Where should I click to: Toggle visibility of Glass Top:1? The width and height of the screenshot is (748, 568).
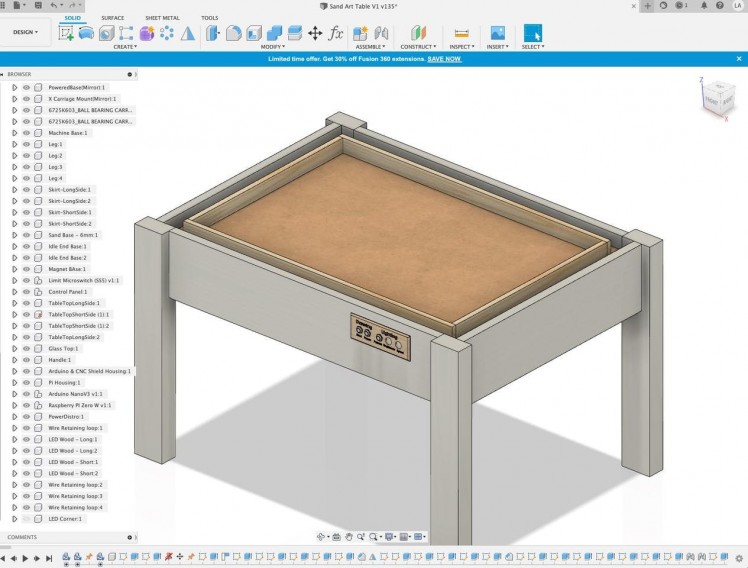pos(27,348)
